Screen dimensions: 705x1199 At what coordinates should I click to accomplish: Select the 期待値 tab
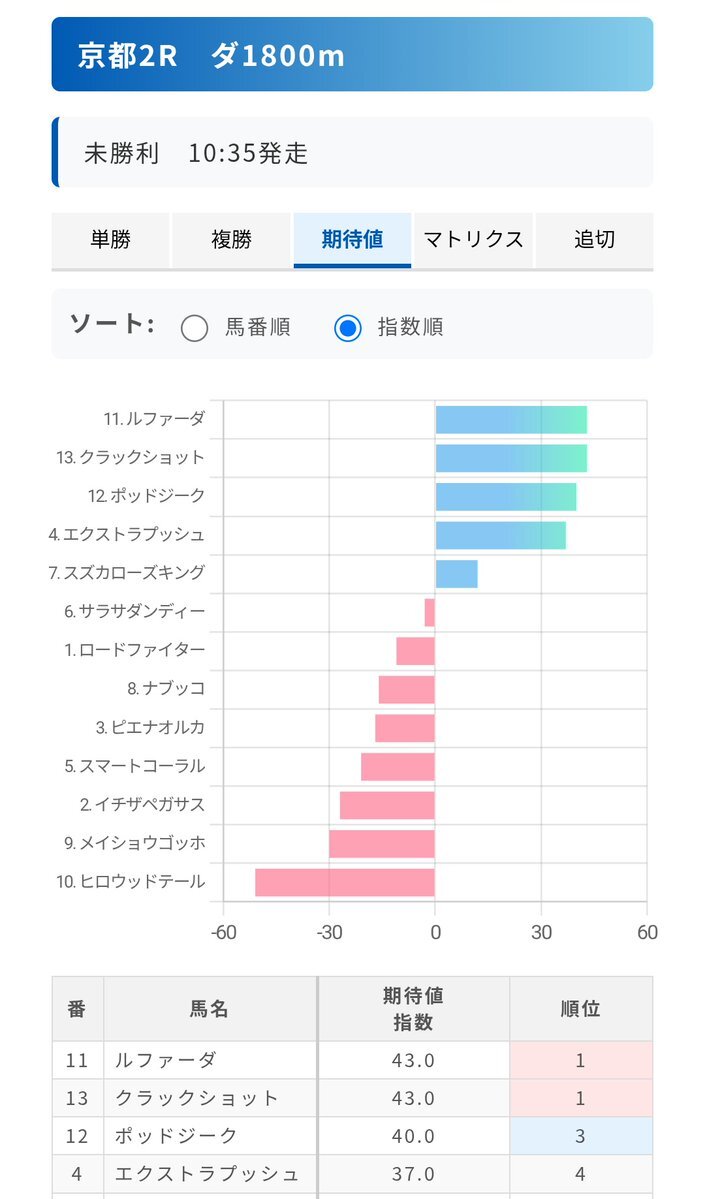[350, 239]
